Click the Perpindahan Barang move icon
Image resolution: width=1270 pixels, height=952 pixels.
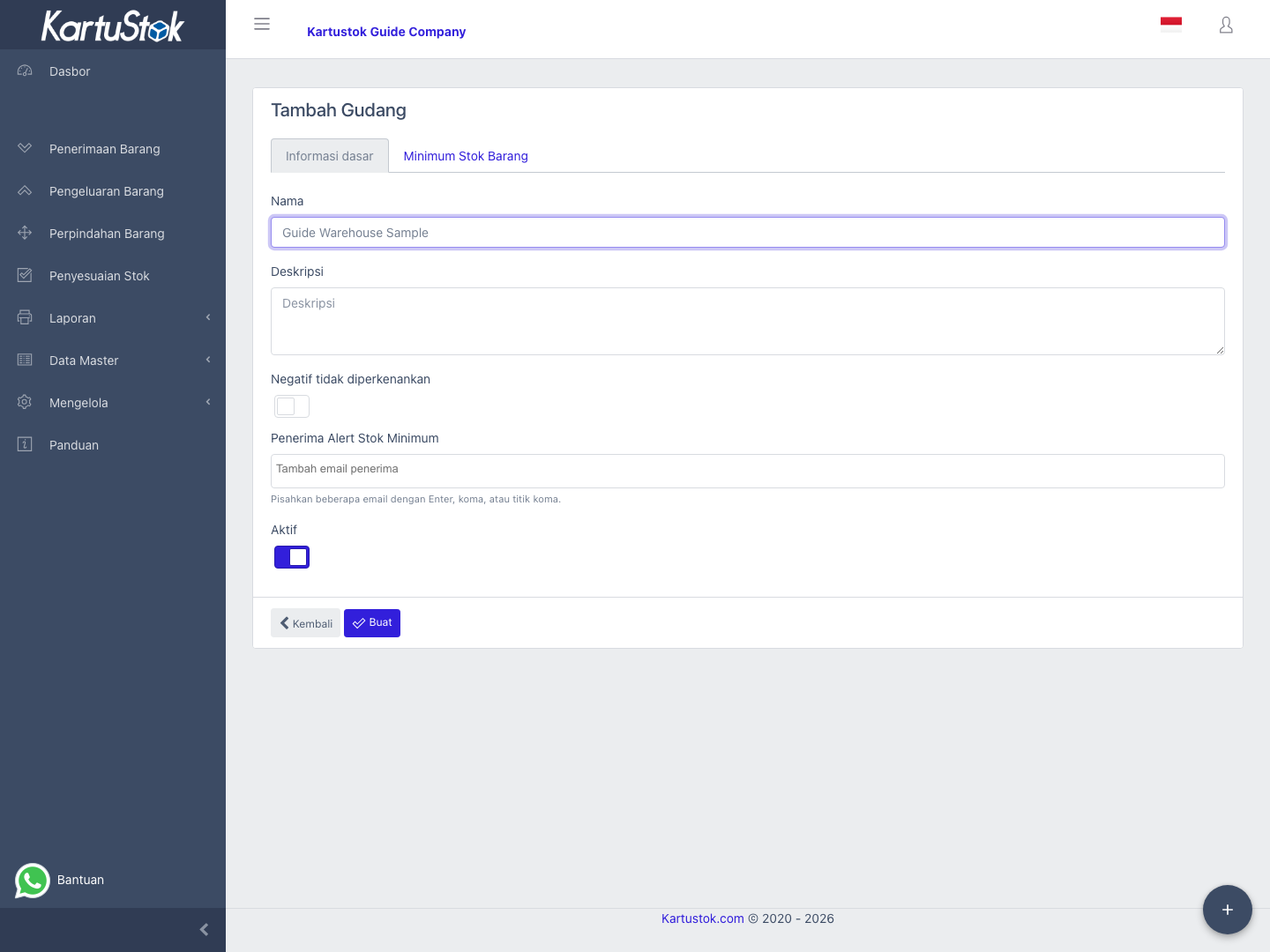tap(25, 233)
